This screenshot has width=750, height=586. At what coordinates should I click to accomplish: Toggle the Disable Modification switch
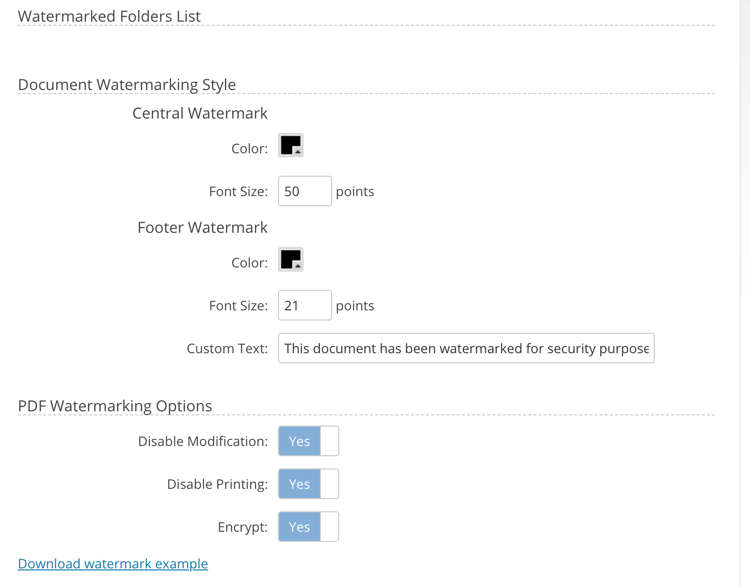coord(308,441)
